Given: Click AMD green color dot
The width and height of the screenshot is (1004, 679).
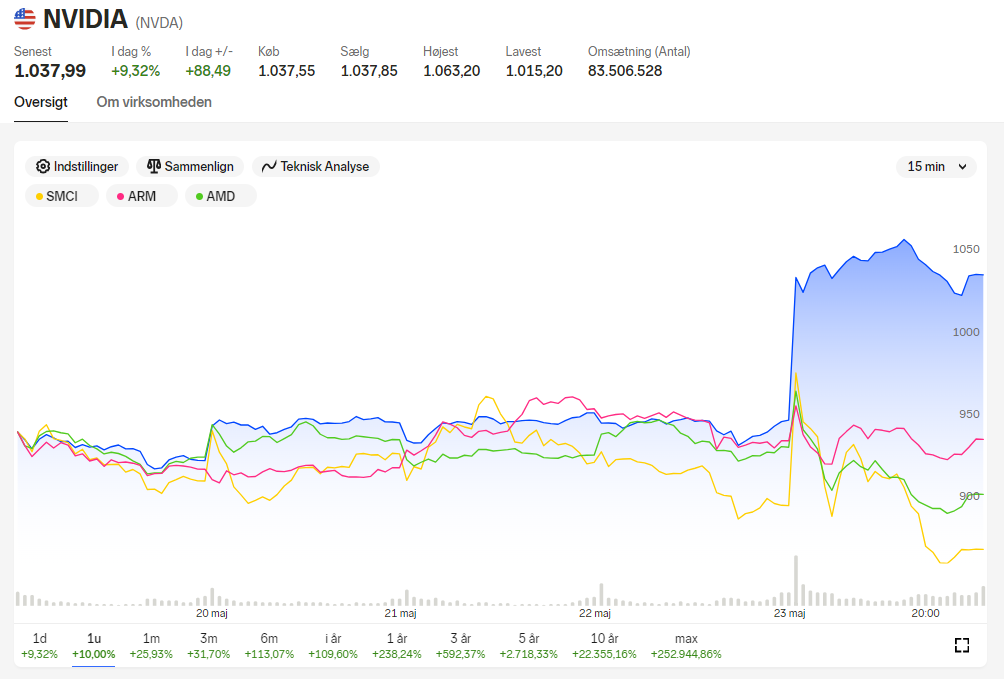Looking at the screenshot, I should pos(200,197).
